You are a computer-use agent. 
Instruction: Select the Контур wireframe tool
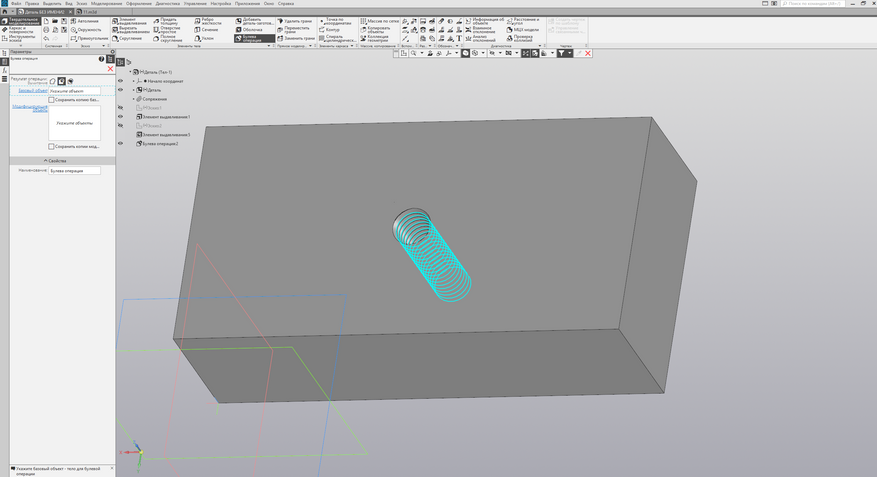[330, 30]
